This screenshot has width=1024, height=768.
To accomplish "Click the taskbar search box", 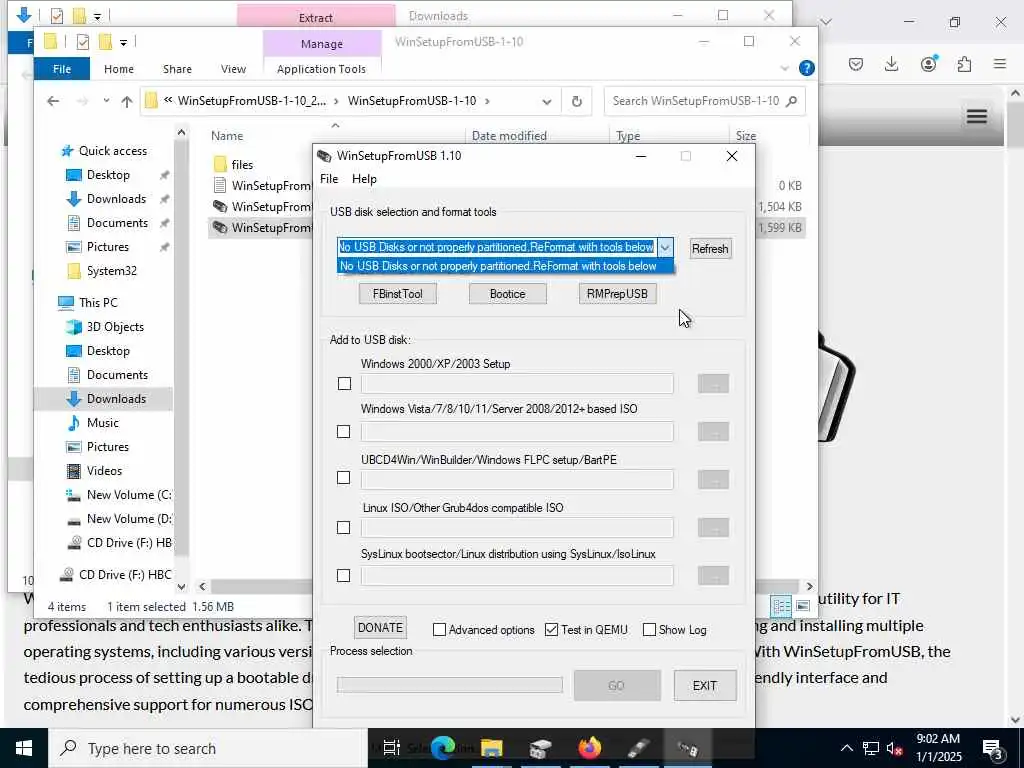I will click(x=208, y=748).
